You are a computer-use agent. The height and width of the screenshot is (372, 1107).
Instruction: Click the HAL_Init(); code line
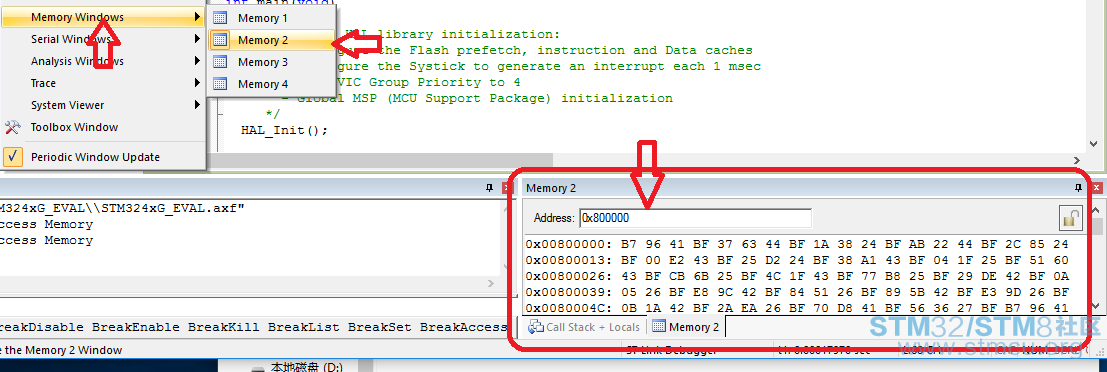(x=285, y=131)
